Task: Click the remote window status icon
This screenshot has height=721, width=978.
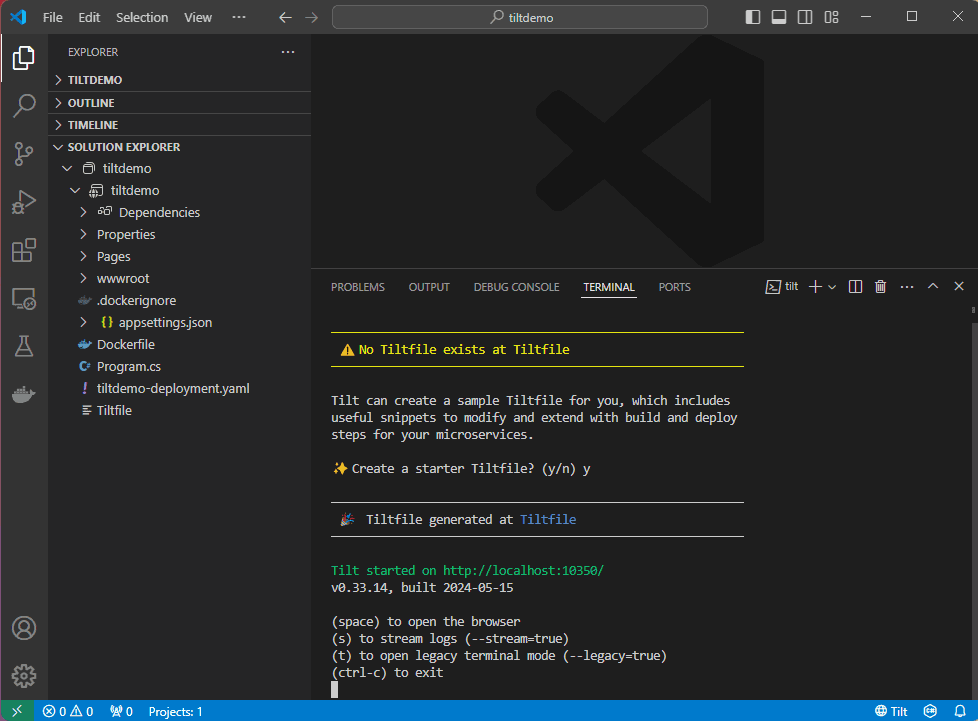Action: (x=17, y=711)
